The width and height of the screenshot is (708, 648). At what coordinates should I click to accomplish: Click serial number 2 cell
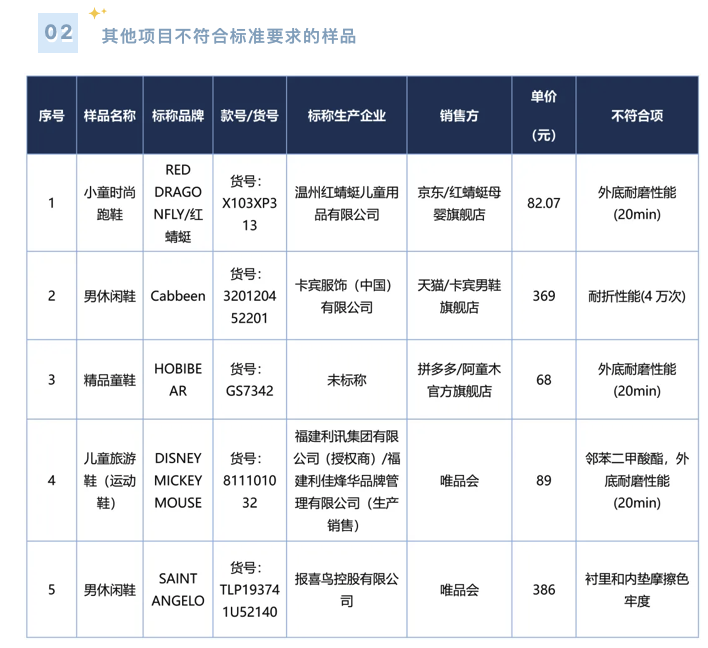pyautogui.click(x=51, y=296)
